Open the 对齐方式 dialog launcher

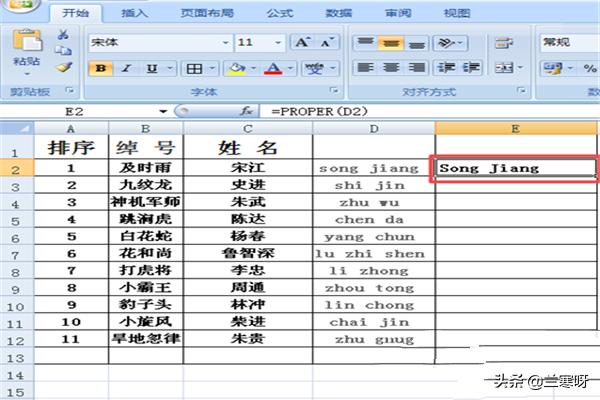tap(521, 90)
